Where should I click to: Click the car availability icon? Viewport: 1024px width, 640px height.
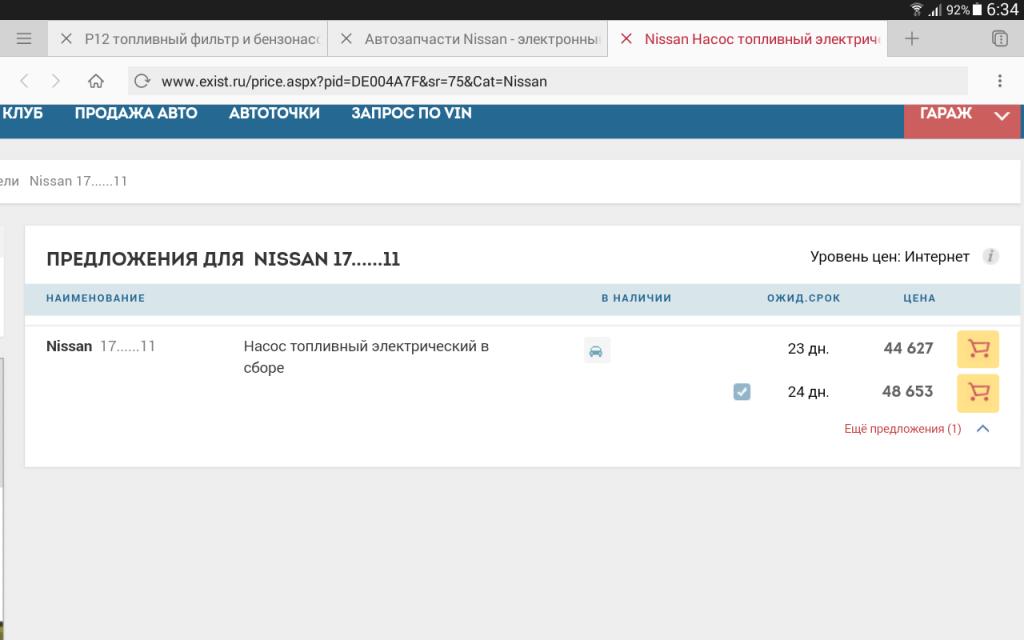[596, 351]
